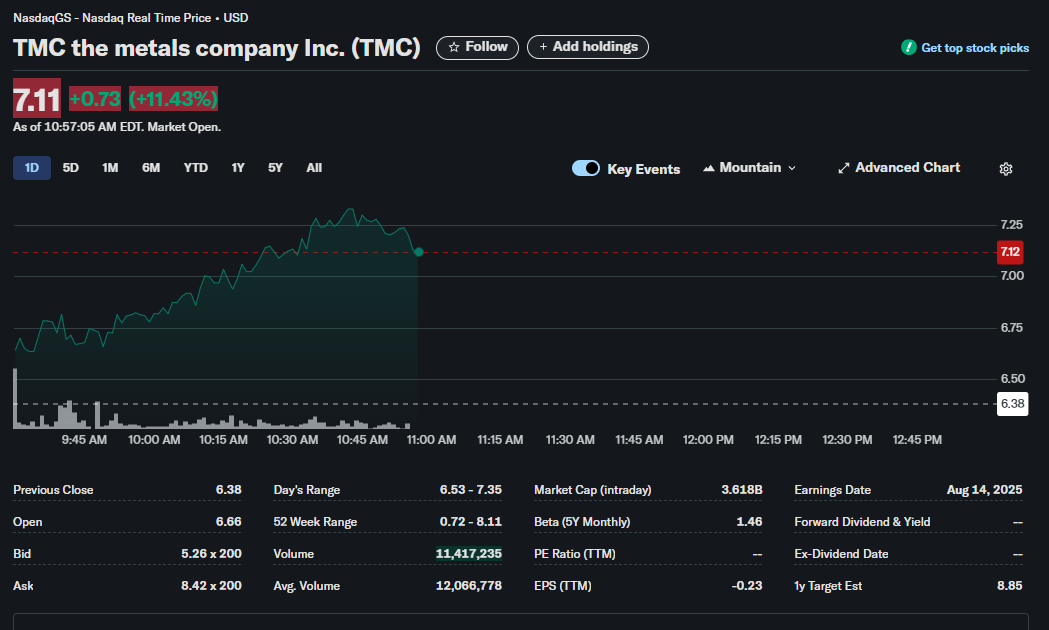Open chart settings gear icon
The height and width of the screenshot is (630, 1049).
coord(1006,169)
